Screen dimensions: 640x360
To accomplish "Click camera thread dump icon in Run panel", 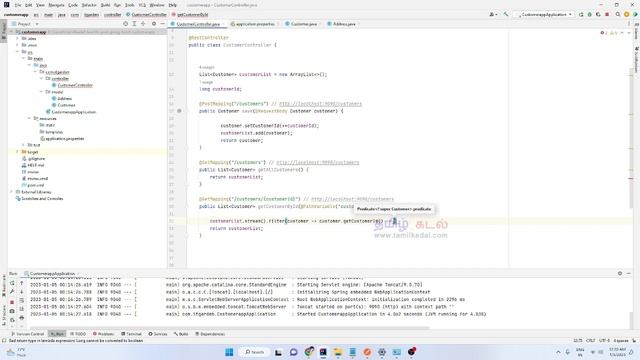I will pos(12,311).
